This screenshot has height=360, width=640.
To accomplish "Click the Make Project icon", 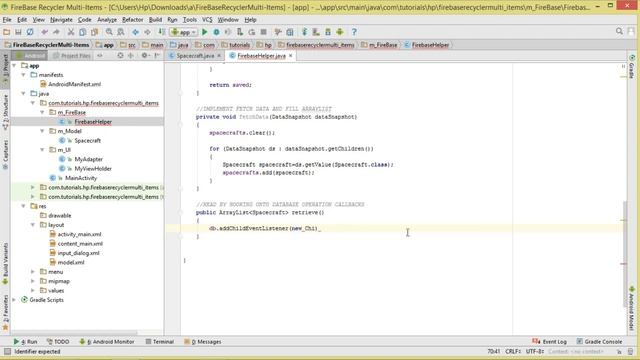I will (162, 32).
